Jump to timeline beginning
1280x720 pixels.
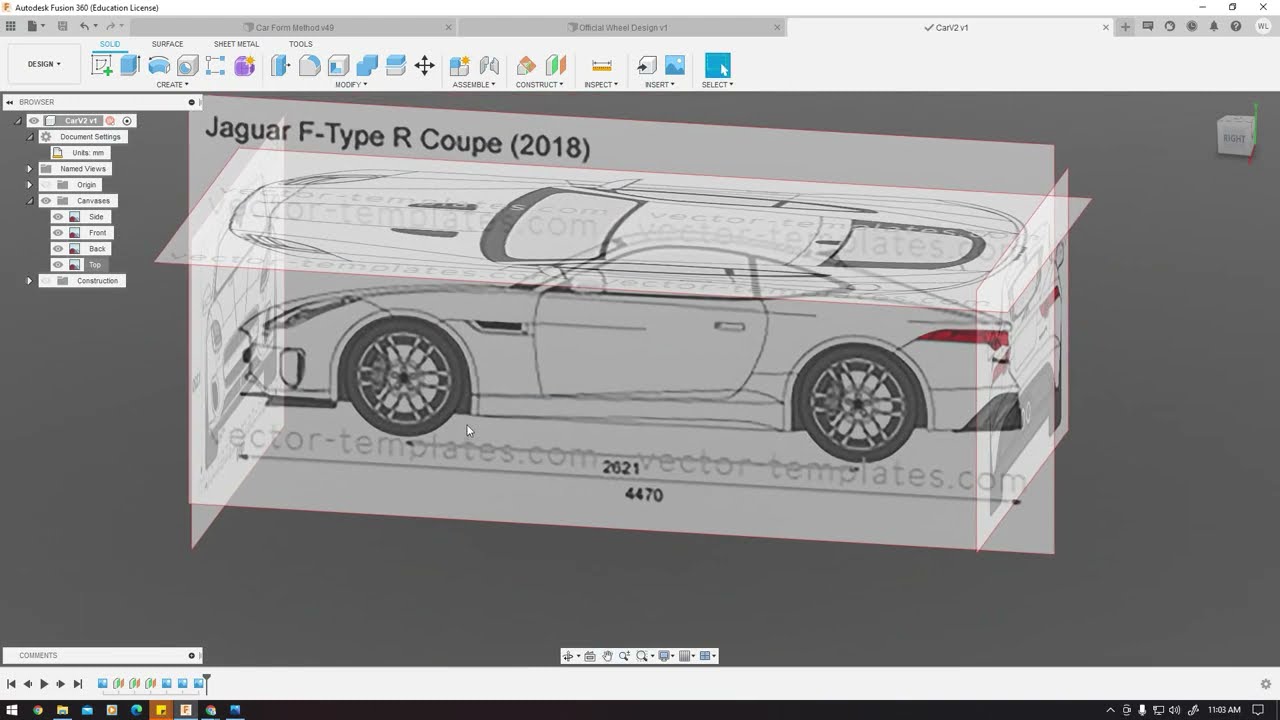[x=11, y=684]
